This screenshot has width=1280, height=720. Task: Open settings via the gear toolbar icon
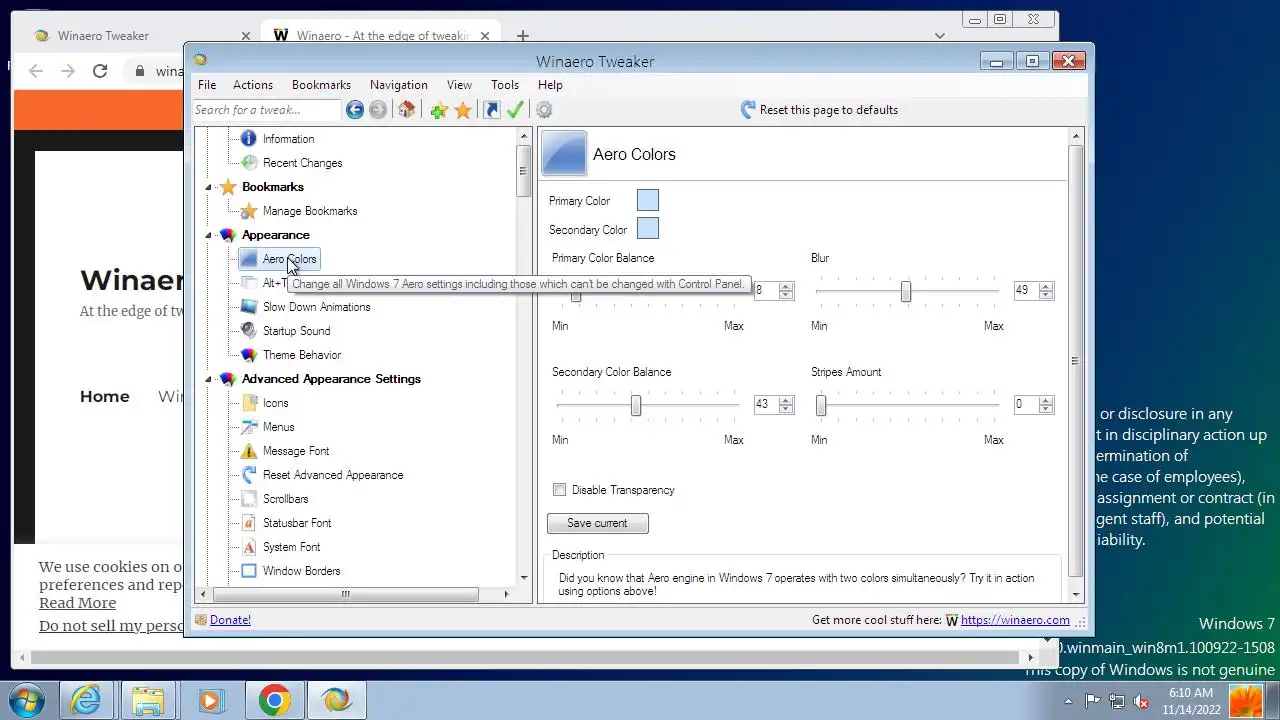pyautogui.click(x=544, y=110)
